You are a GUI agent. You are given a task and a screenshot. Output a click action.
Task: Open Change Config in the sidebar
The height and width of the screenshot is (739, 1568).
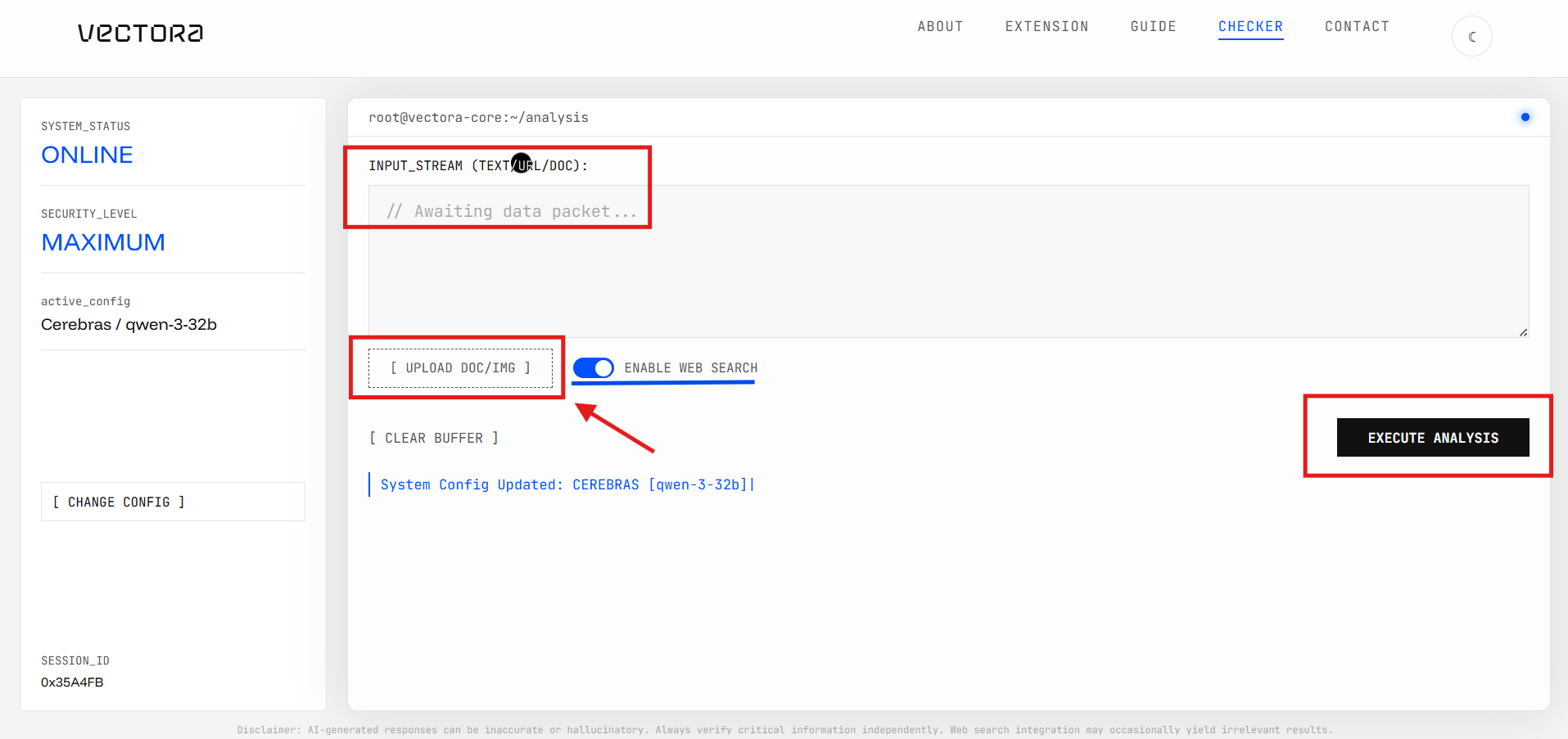(x=173, y=502)
